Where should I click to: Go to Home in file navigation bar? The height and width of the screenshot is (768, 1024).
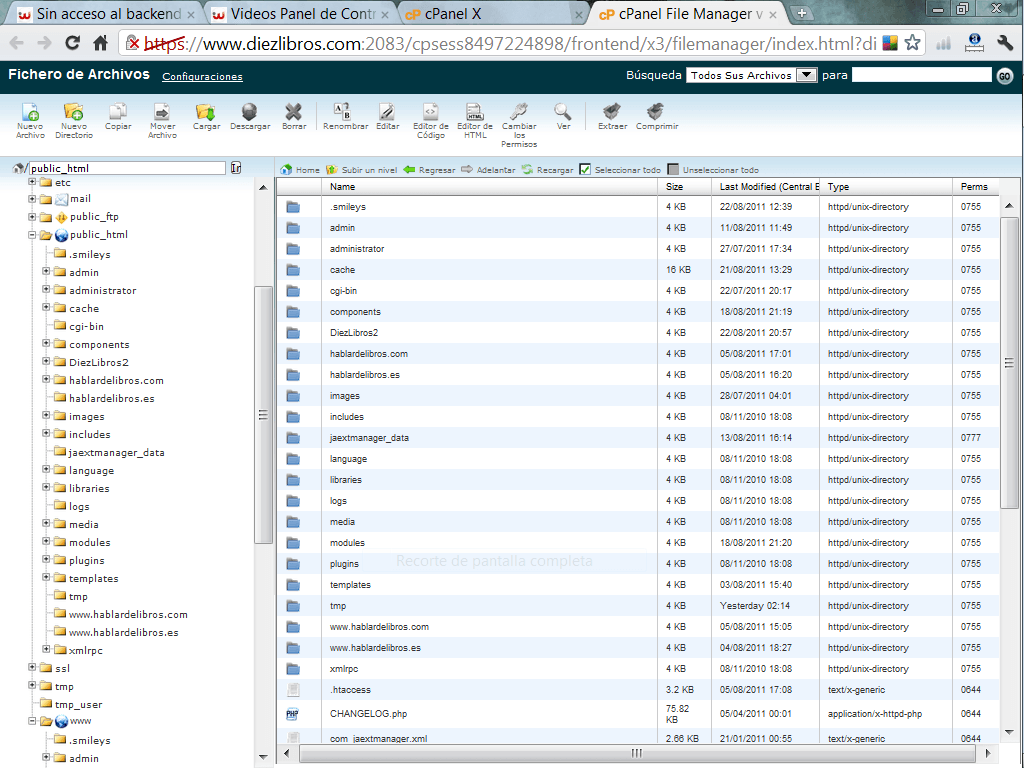(300, 170)
